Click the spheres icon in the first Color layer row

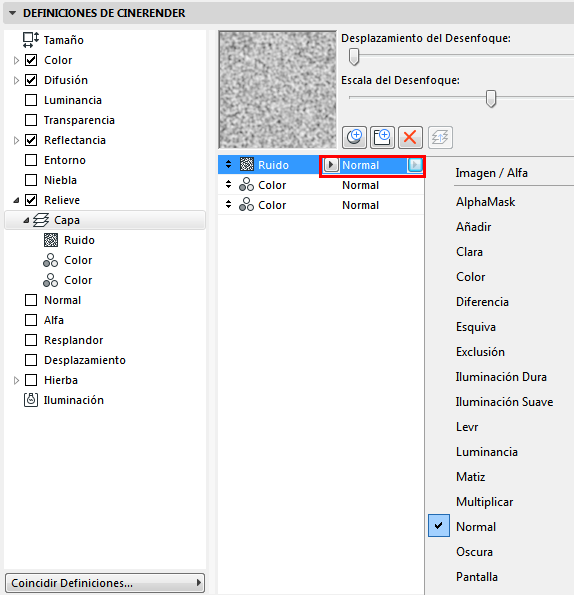[247, 185]
